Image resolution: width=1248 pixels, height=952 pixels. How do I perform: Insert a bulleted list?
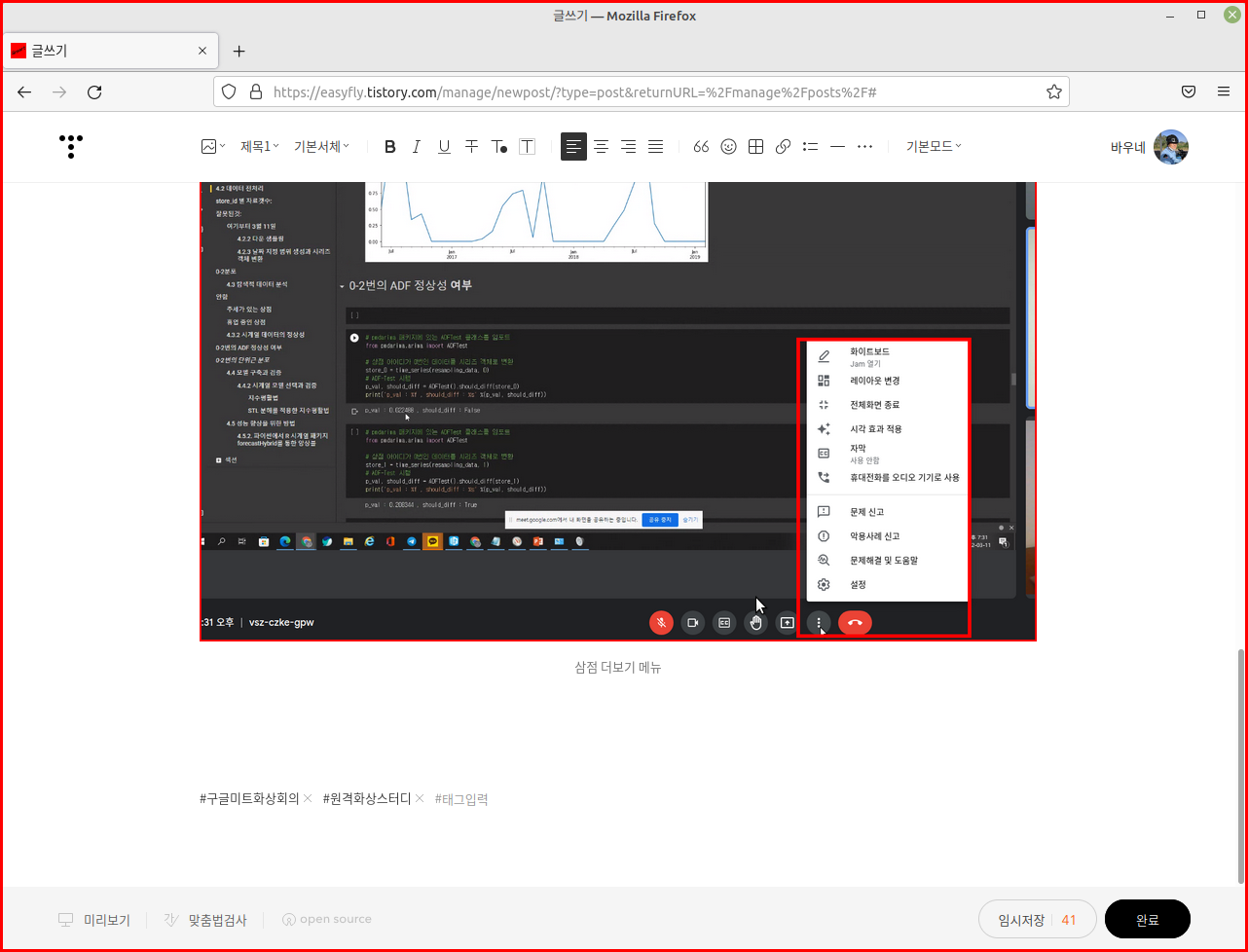click(x=810, y=147)
